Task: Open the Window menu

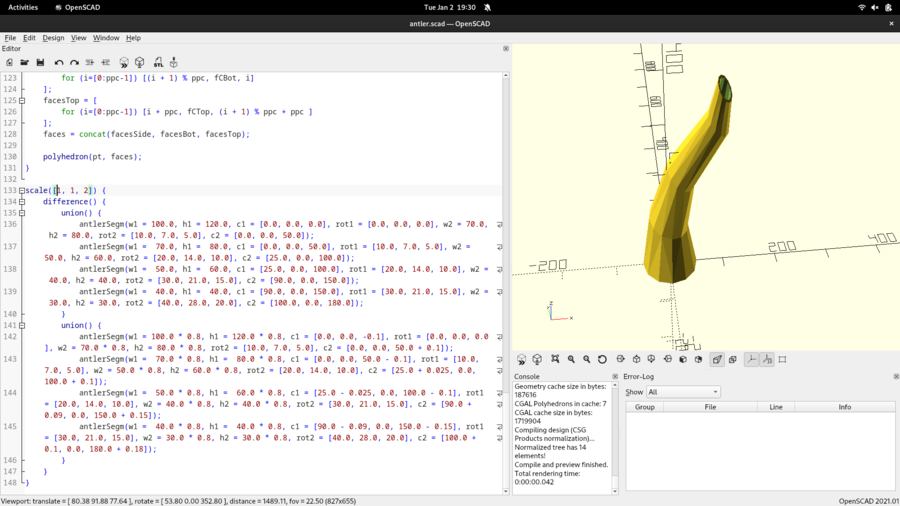Action: [106, 38]
